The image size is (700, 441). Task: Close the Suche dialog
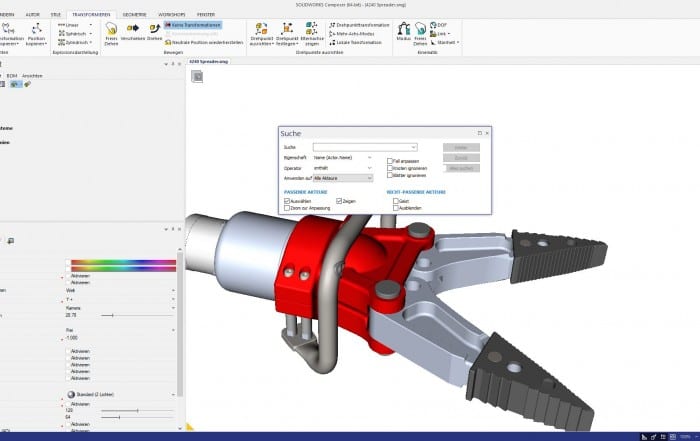pyautogui.click(x=487, y=133)
